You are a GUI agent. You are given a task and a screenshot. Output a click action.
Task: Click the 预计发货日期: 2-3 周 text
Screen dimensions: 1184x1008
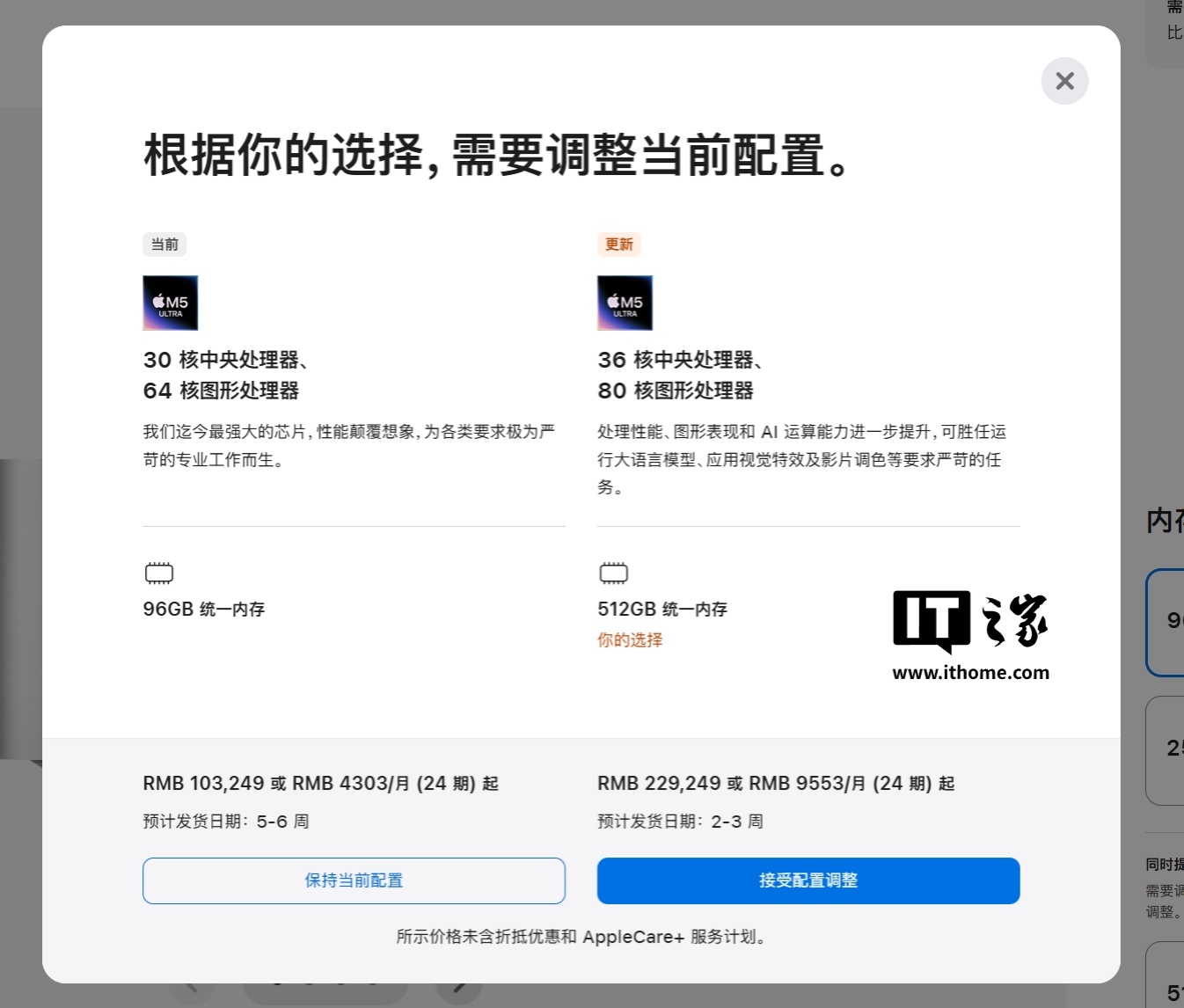tap(680, 822)
